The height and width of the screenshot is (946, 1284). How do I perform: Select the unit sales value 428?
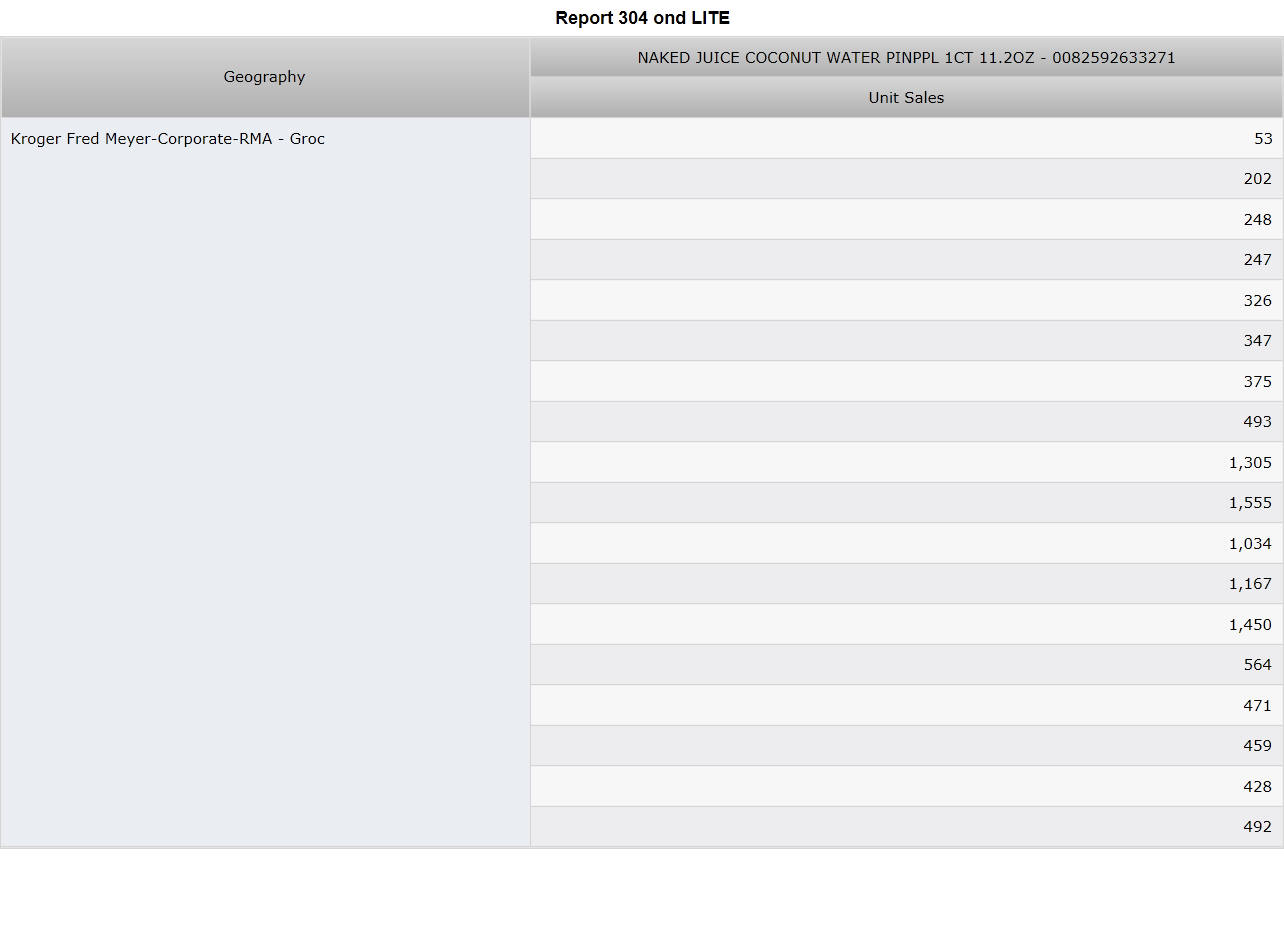tap(906, 787)
